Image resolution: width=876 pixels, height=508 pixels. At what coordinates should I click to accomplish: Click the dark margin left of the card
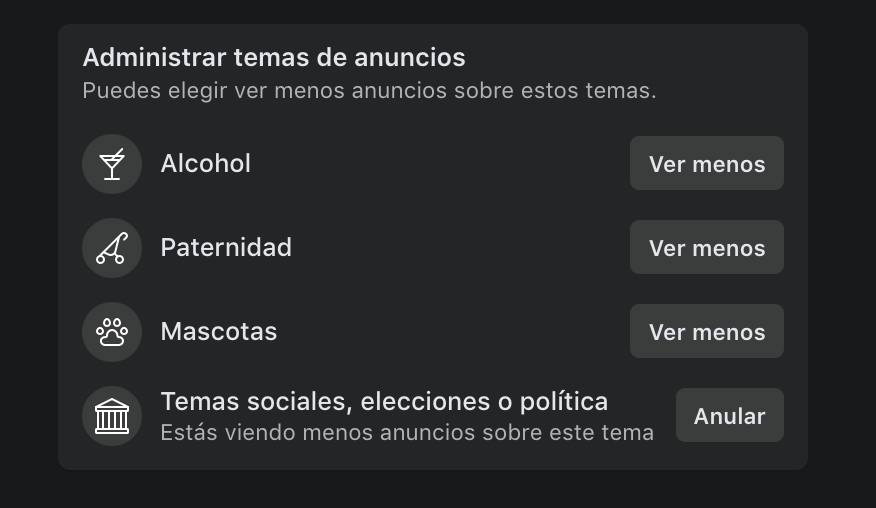point(28,250)
